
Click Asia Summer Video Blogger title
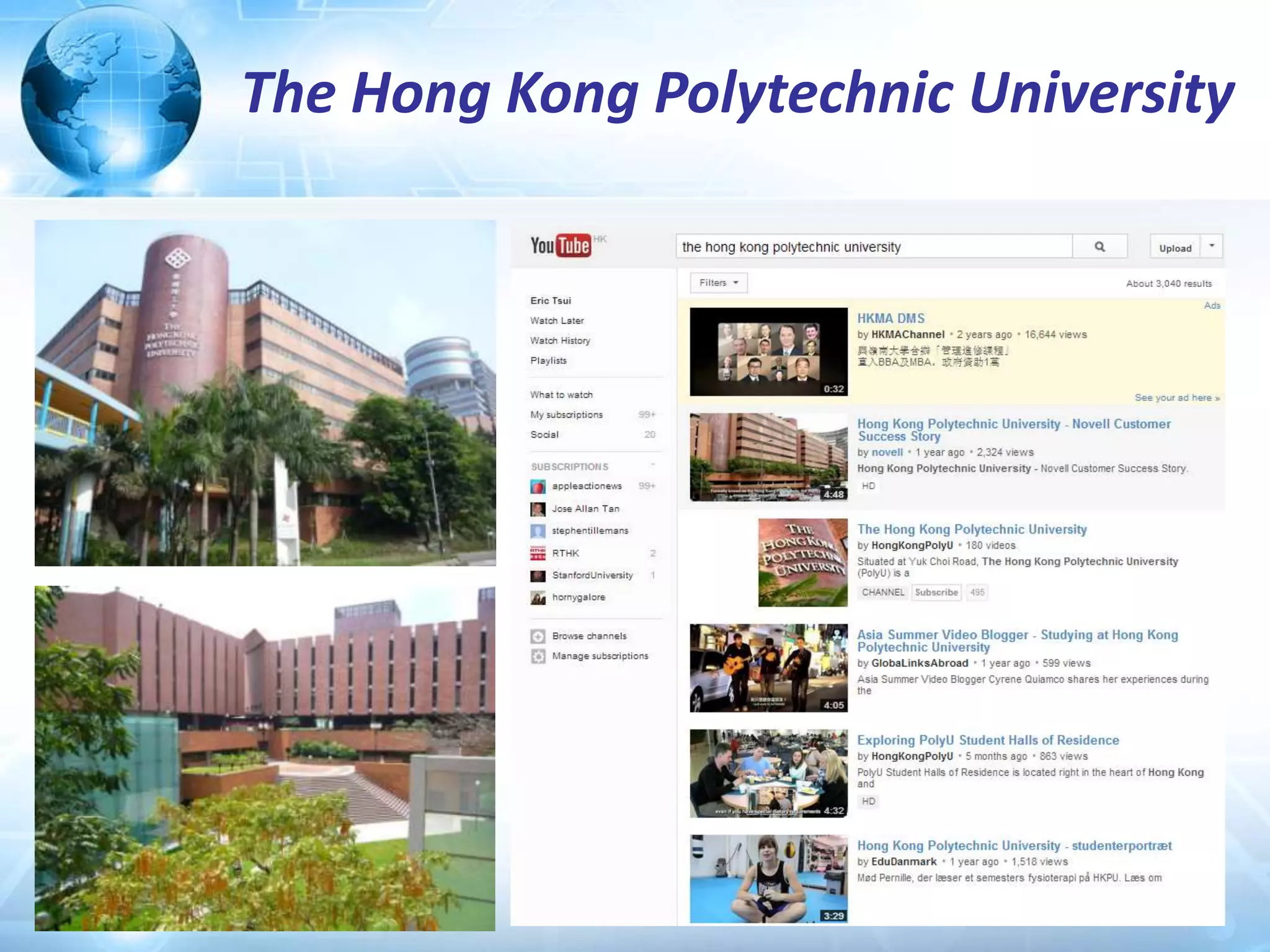[x=1018, y=641]
